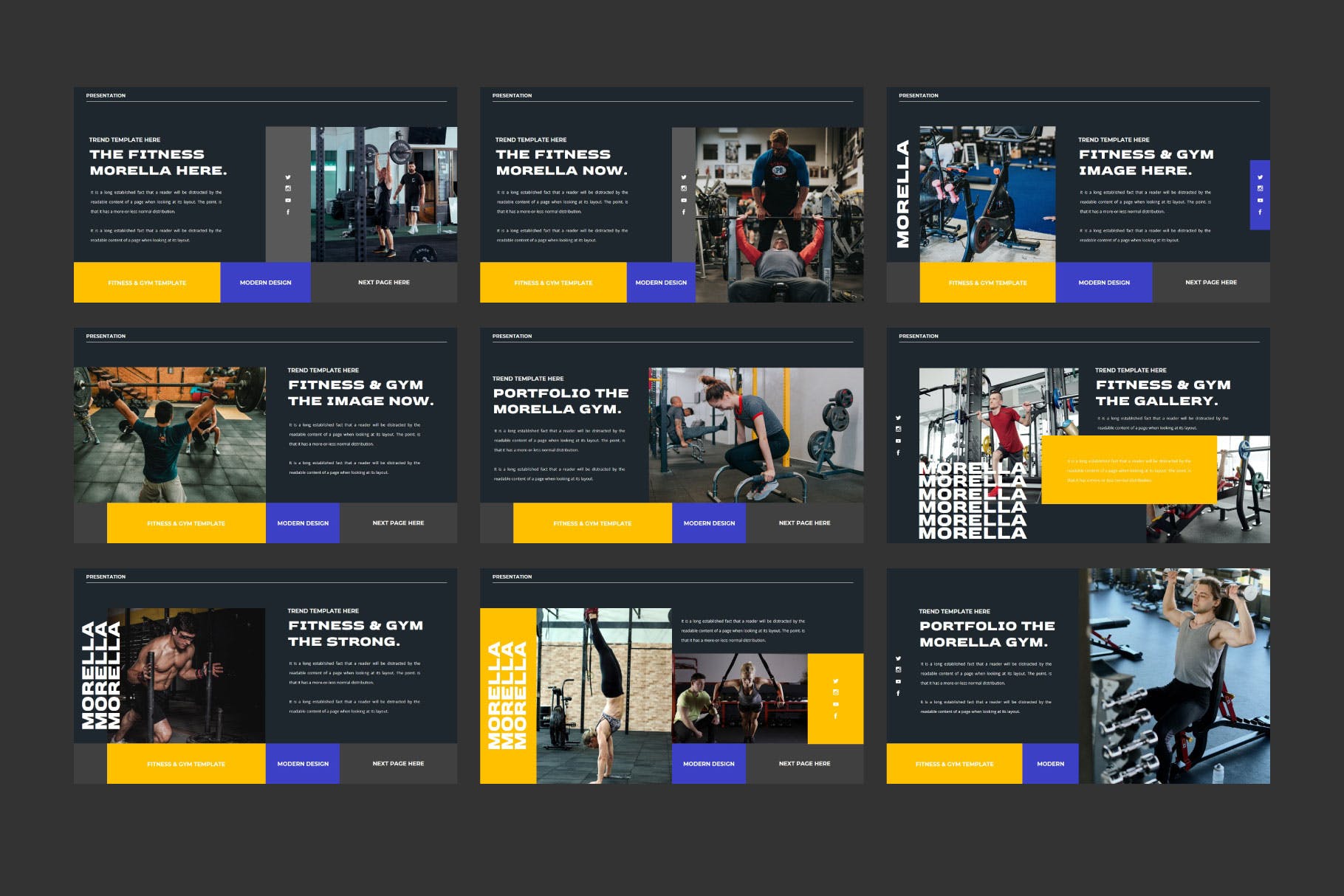The width and height of the screenshot is (1344, 896).
Task: Click vertical 'MORELLA' text beside exercise bike photo
Action: coord(902,194)
